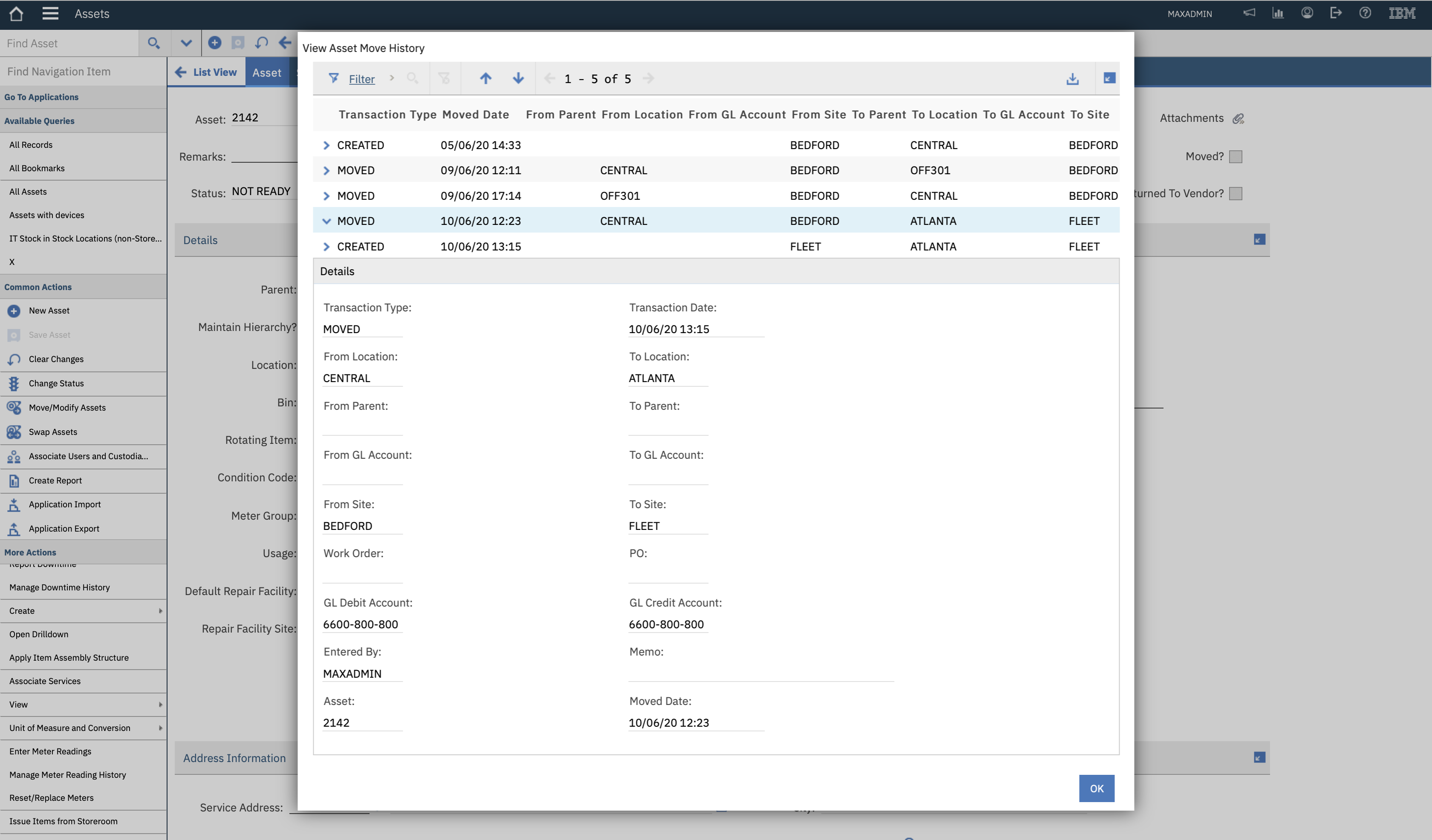Image resolution: width=1432 pixels, height=840 pixels.
Task: Open Move/Modify Assets
Action: point(67,407)
